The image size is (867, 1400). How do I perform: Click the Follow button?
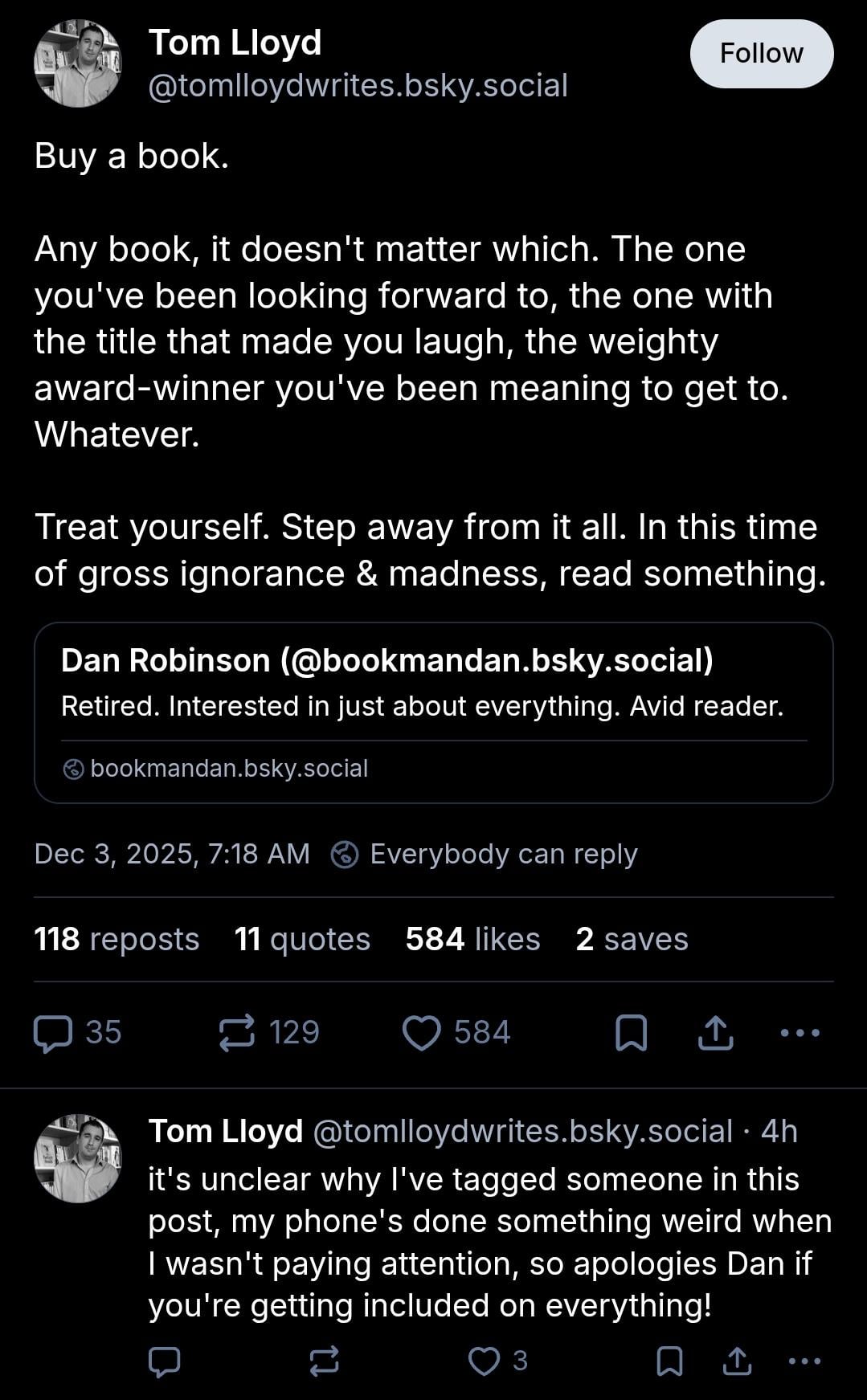pyautogui.click(x=761, y=54)
